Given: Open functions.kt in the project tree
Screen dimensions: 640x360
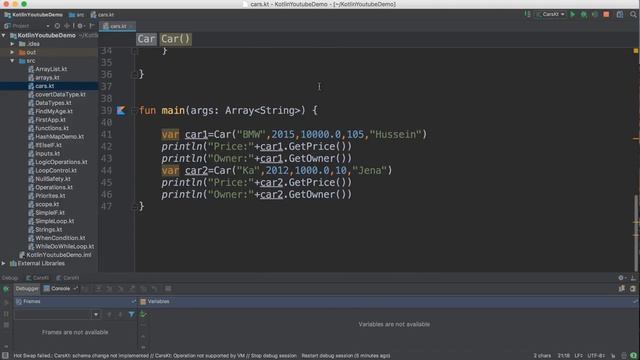Looking at the screenshot, I should (51, 128).
